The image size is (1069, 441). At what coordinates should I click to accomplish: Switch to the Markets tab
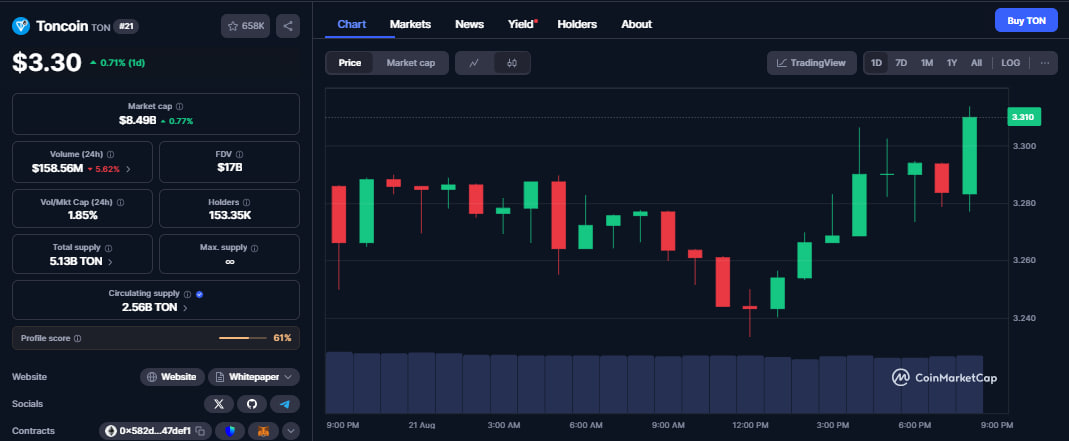410,24
